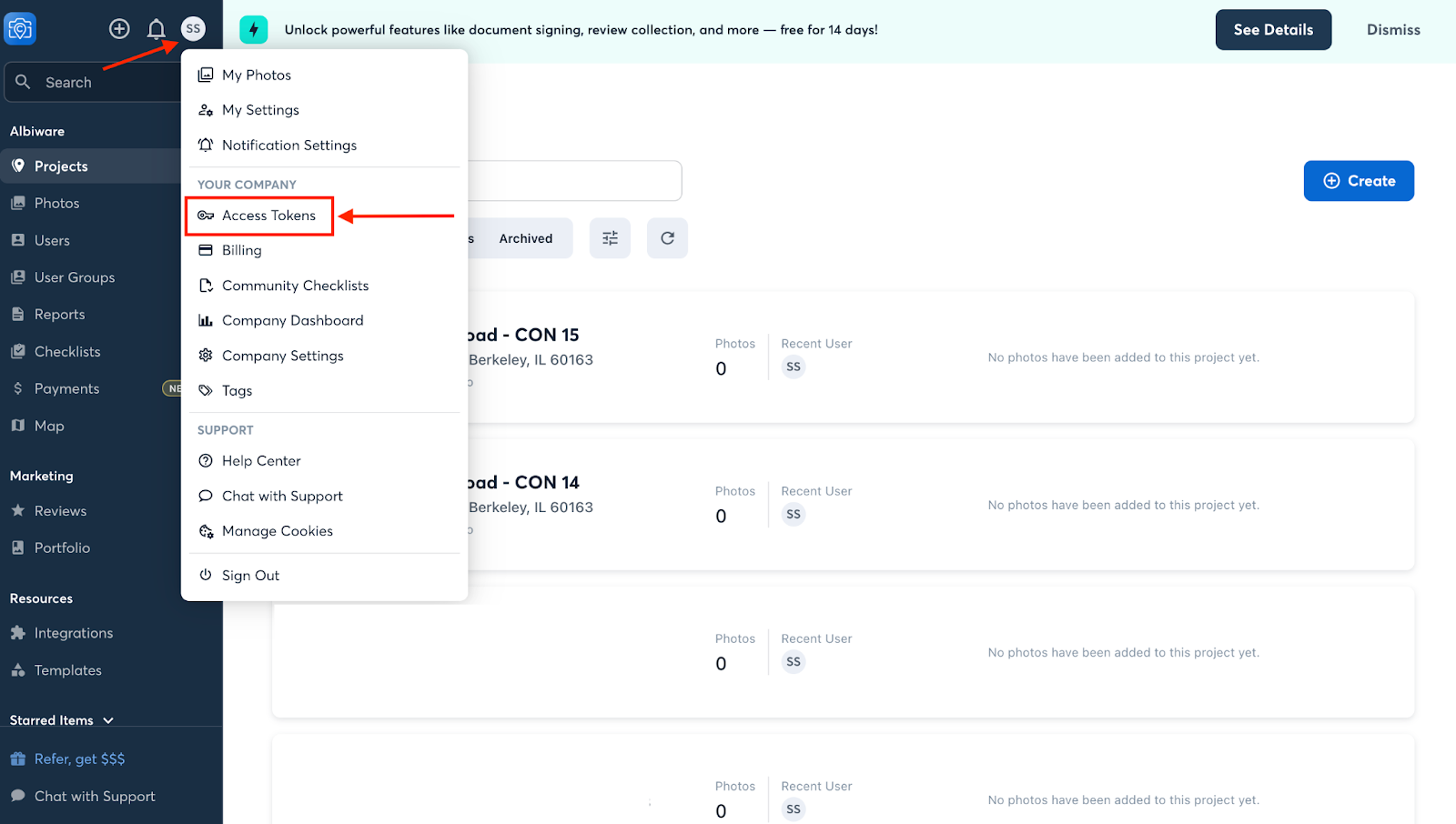Open the Refer, get $$$ link

79,759
